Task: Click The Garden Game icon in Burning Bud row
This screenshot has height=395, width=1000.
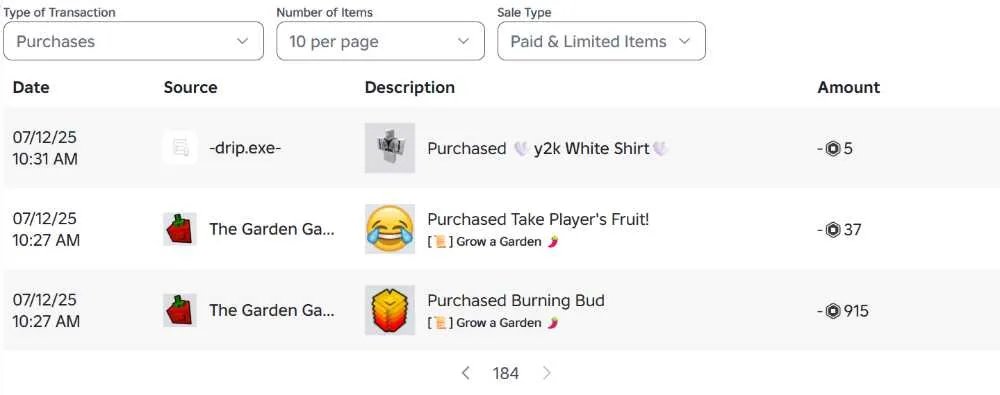Action: (180, 310)
